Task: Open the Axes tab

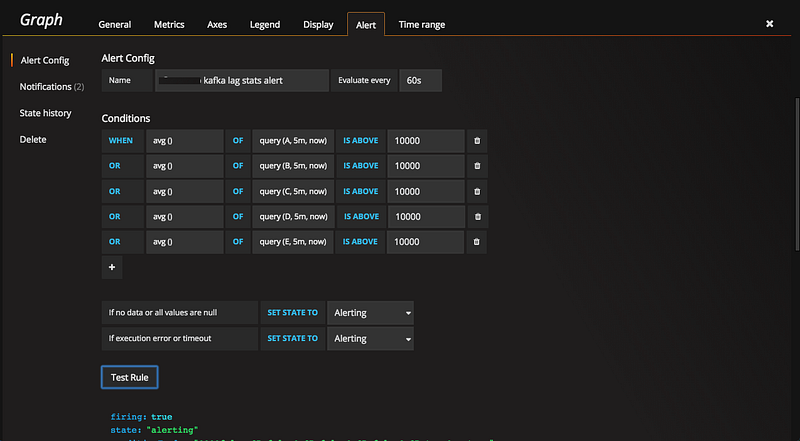Action: coord(217,24)
